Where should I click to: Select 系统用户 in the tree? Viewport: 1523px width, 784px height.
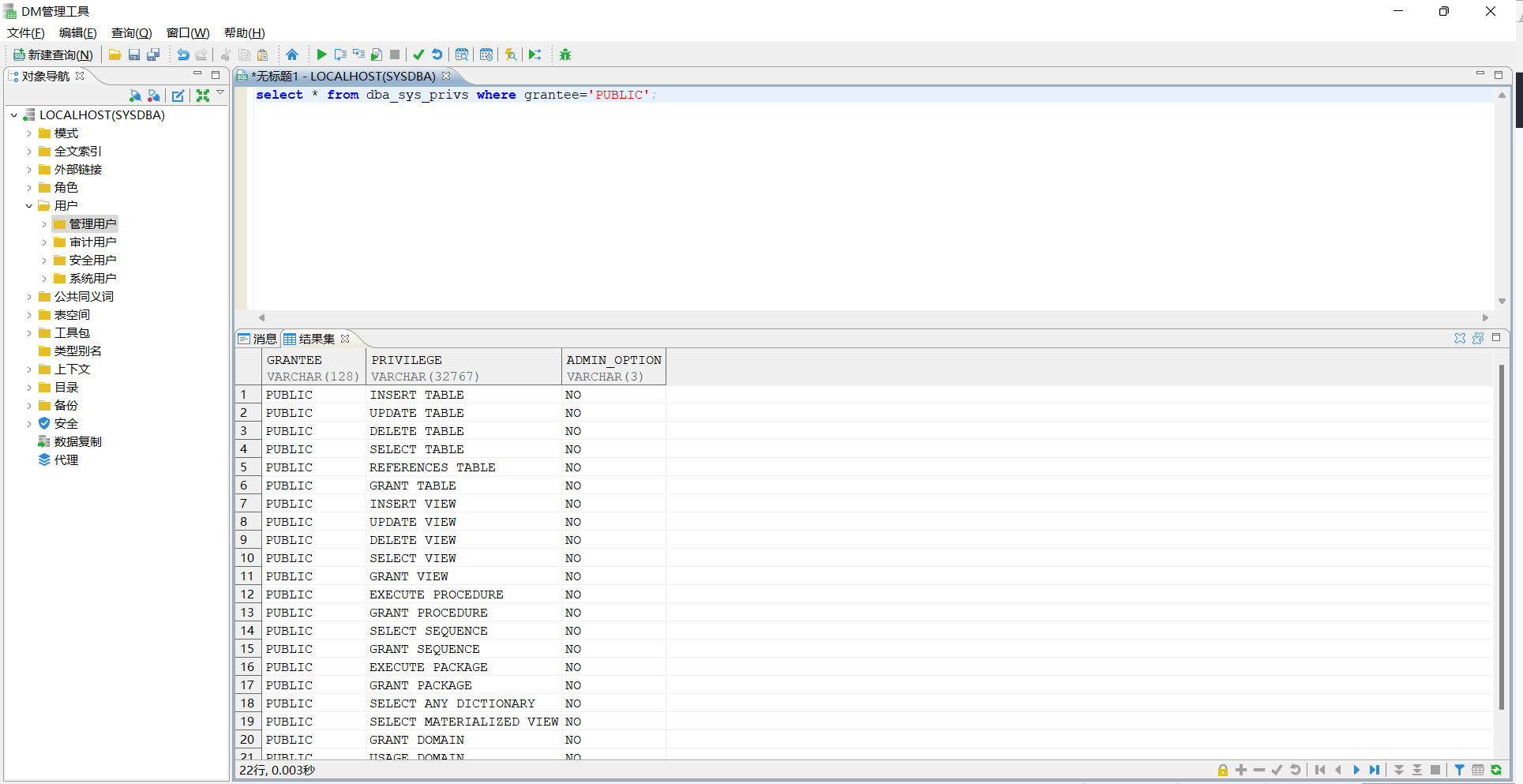tap(92, 279)
